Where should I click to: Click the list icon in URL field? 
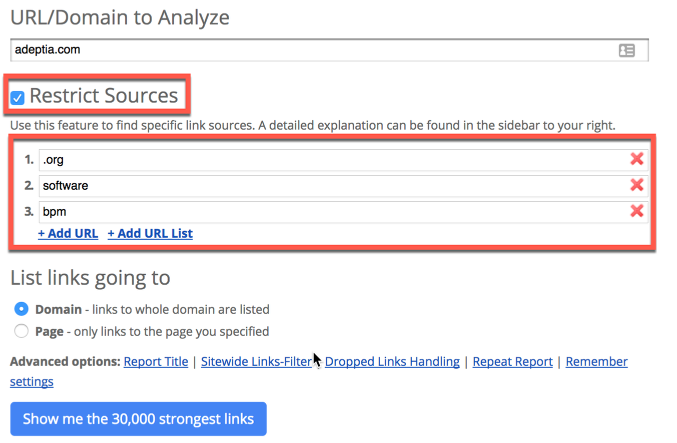pyautogui.click(x=626, y=51)
